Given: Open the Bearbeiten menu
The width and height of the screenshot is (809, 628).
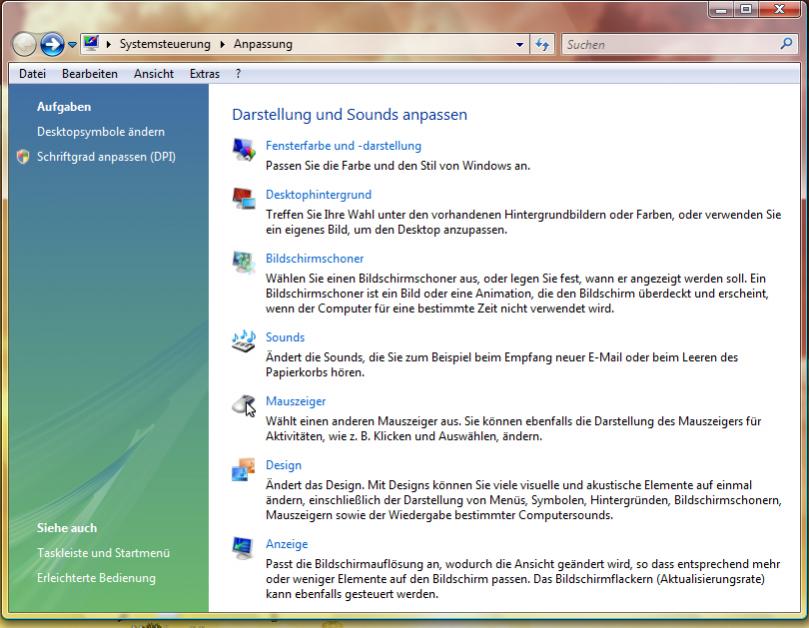Looking at the screenshot, I should pyautogui.click(x=90, y=74).
